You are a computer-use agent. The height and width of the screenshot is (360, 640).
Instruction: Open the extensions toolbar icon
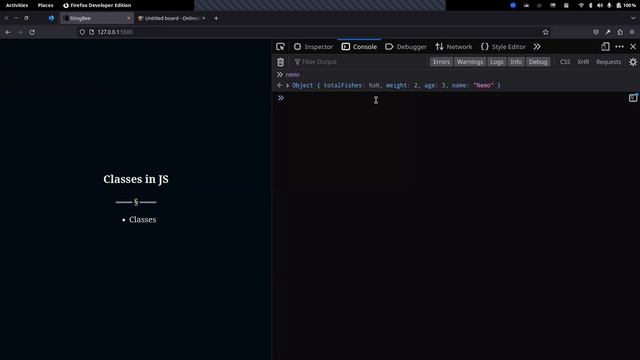coord(620,32)
